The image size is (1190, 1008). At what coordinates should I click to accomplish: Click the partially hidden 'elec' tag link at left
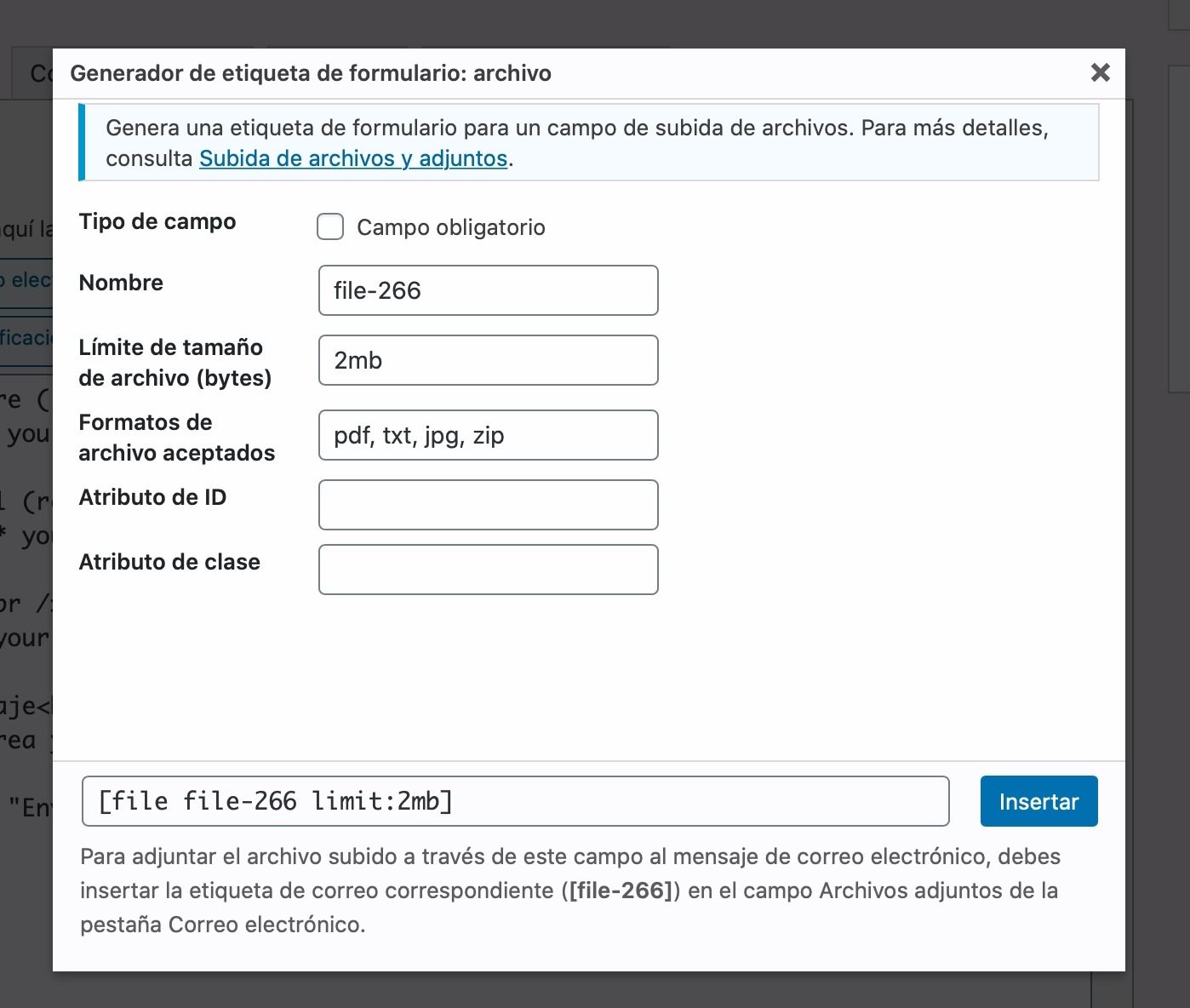click(x=26, y=280)
